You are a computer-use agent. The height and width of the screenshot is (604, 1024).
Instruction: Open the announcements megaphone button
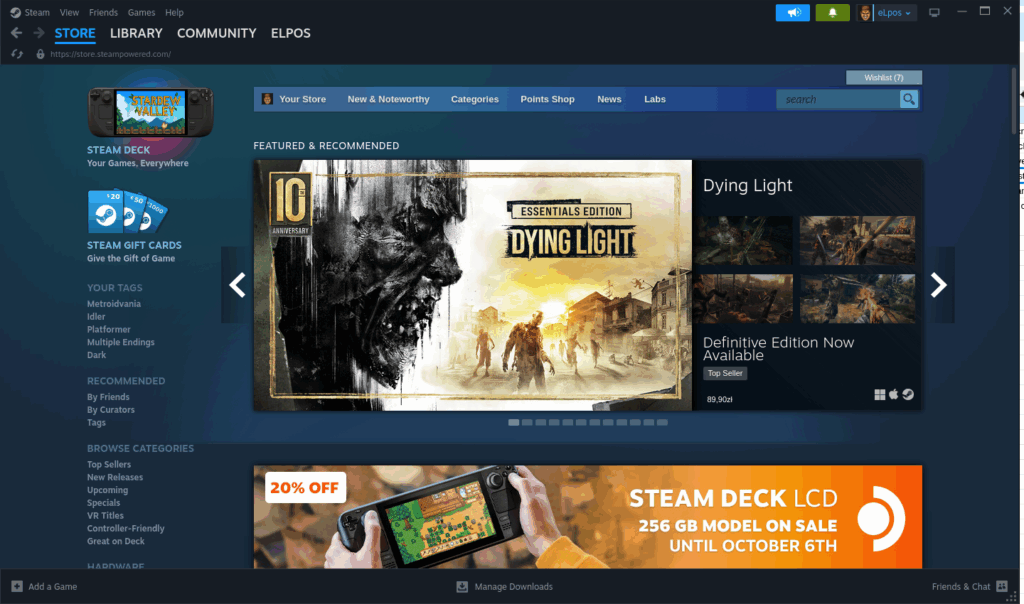coord(793,12)
